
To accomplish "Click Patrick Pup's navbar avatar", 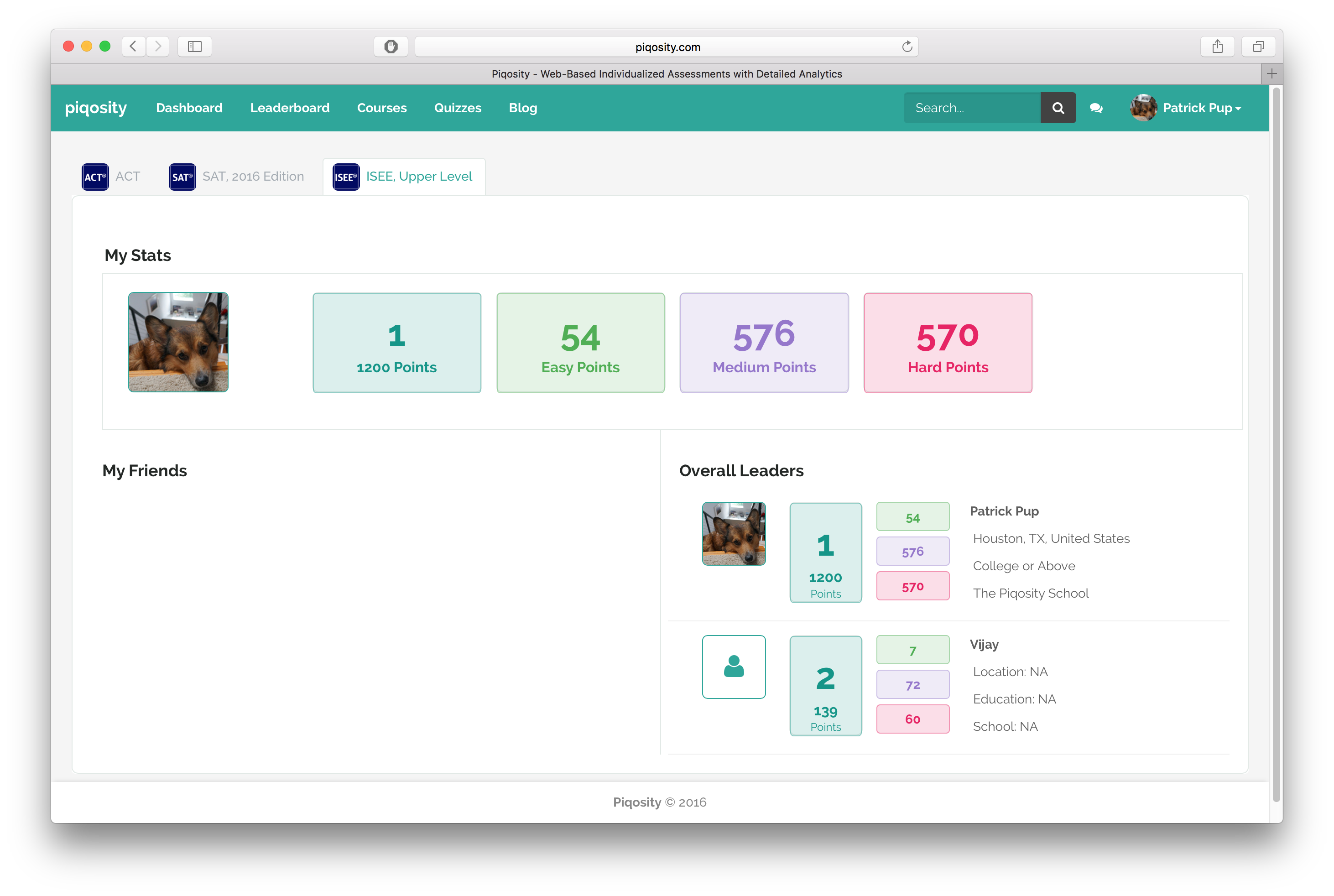I will click(x=1143, y=108).
